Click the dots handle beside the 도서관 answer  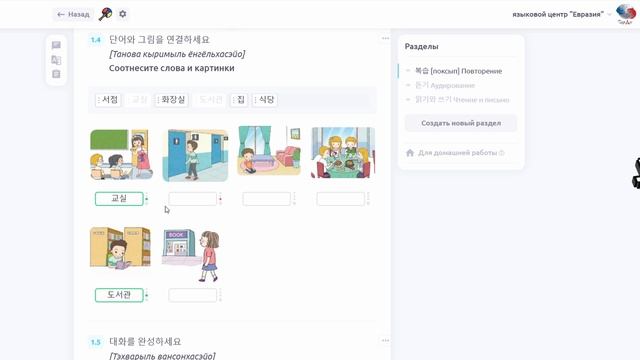click(147, 295)
